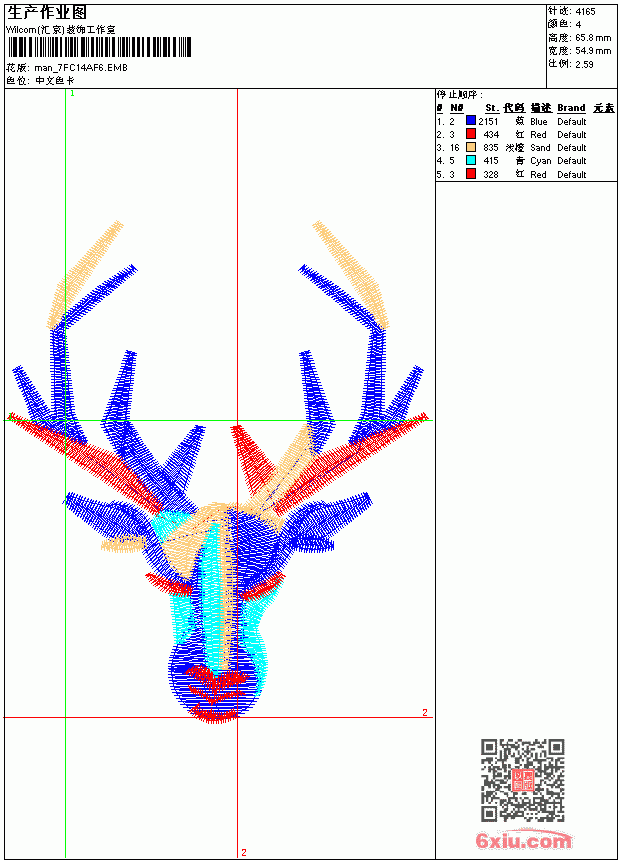This screenshot has width=620, height=860.
Task: Click the green marker labeled 1
Action: pyautogui.click(x=72, y=94)
